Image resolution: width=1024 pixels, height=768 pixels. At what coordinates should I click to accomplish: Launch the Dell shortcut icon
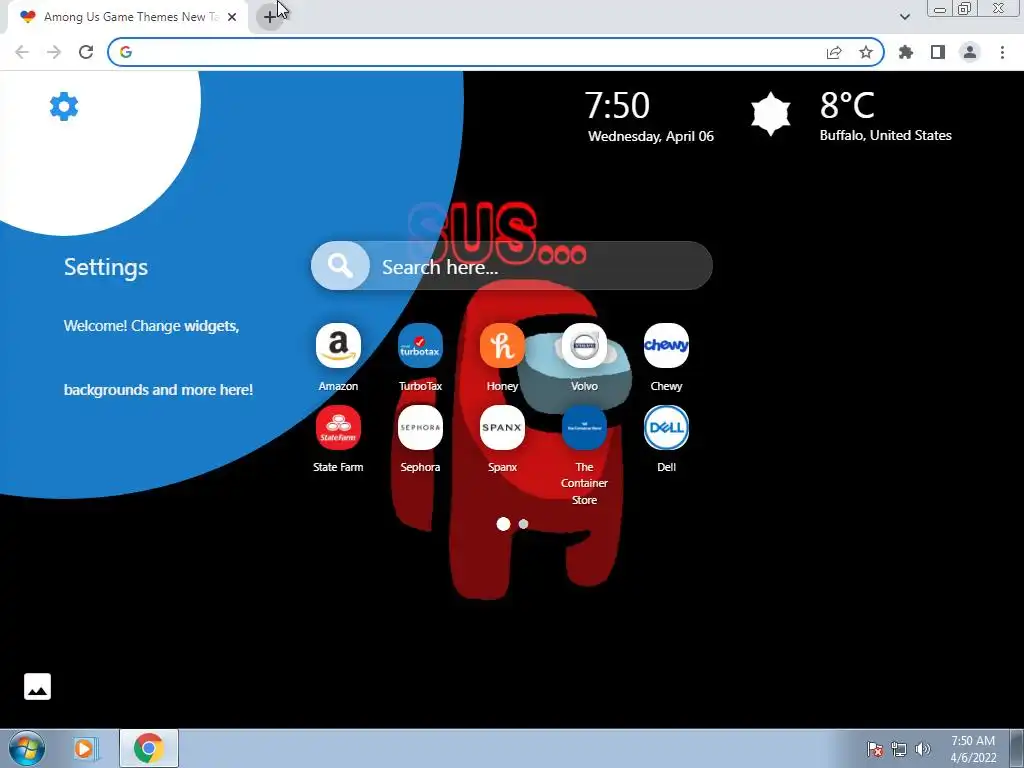coord(666,428)
